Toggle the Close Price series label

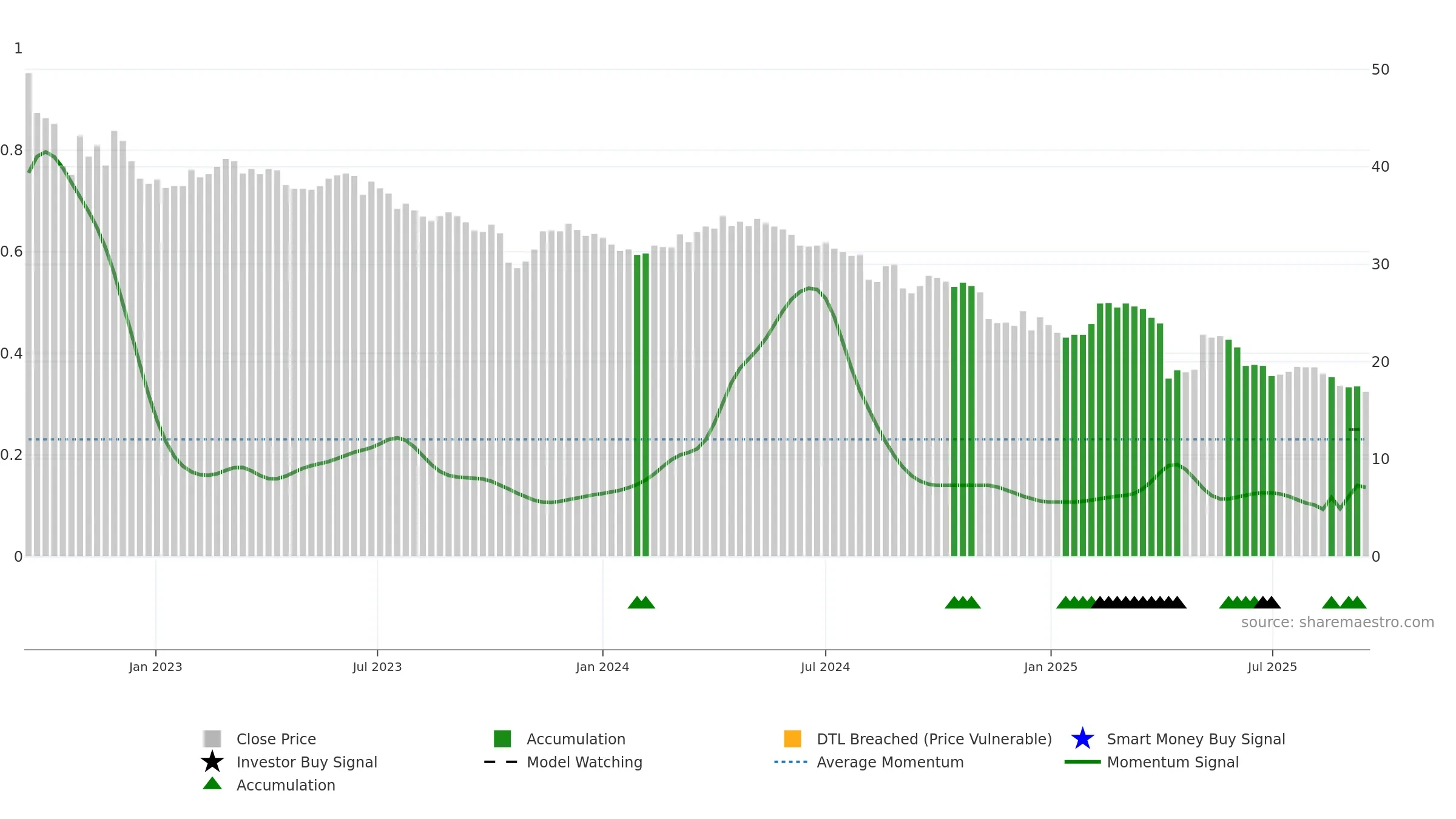(276, 739)
